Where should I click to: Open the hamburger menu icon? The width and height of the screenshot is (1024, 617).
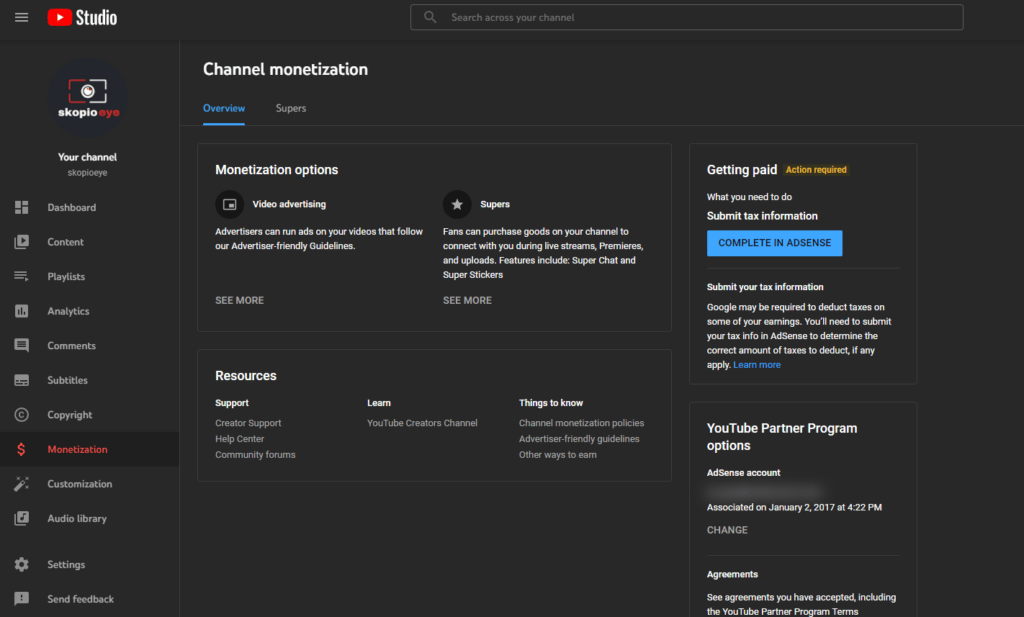tap(22, 17)
